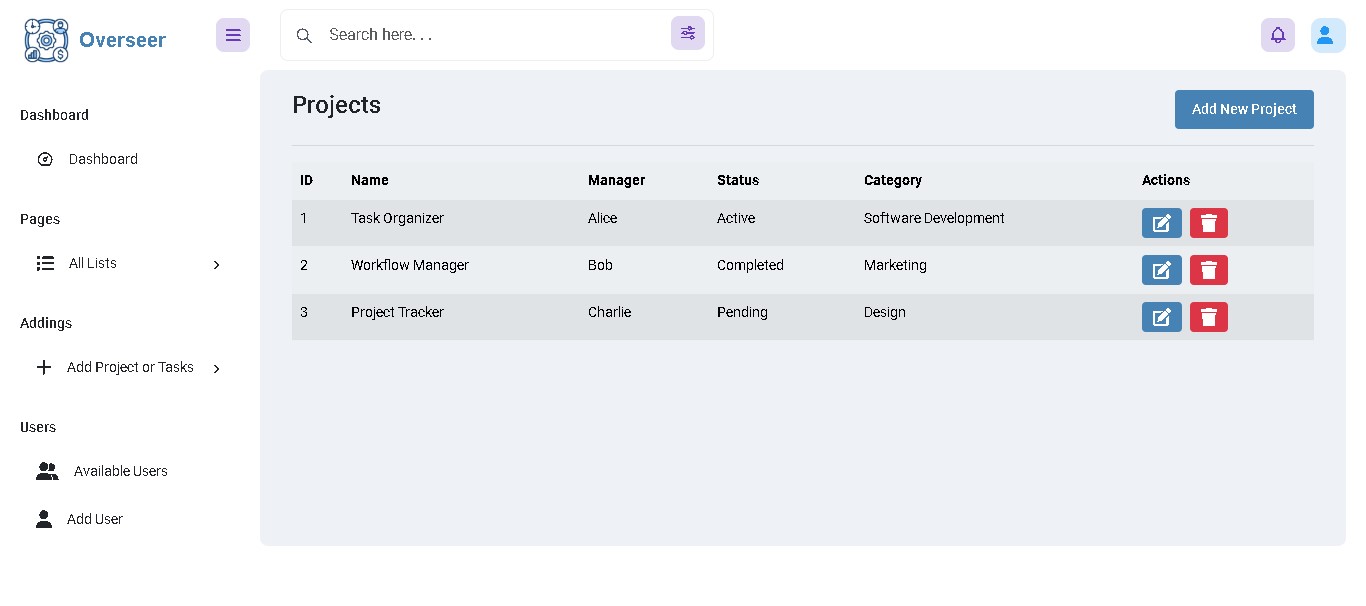The image size is (1366, 606).
Task: Expand Add Project or Tasks chevron
Action: tap(217, 368)
